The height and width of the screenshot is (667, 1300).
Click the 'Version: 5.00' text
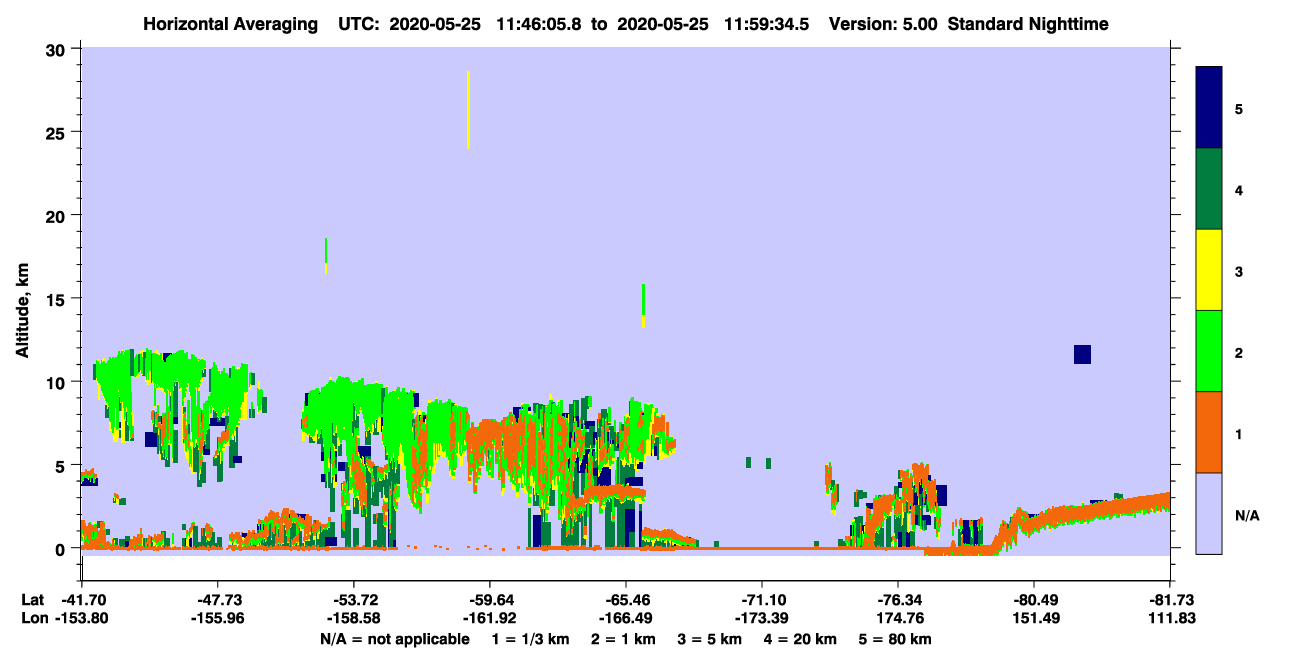883,24
